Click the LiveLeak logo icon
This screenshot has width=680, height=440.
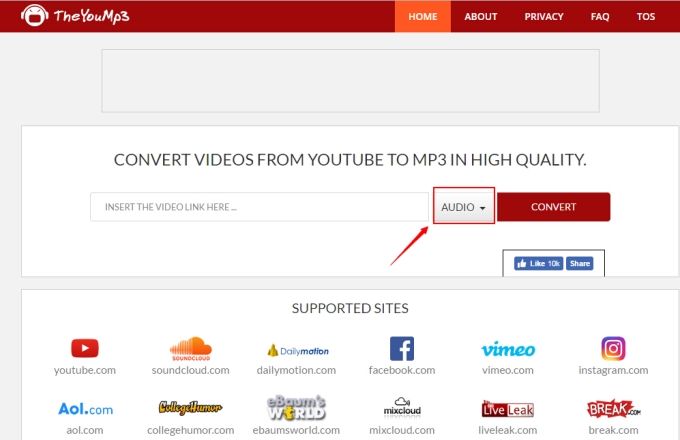(x=508, y=409)
